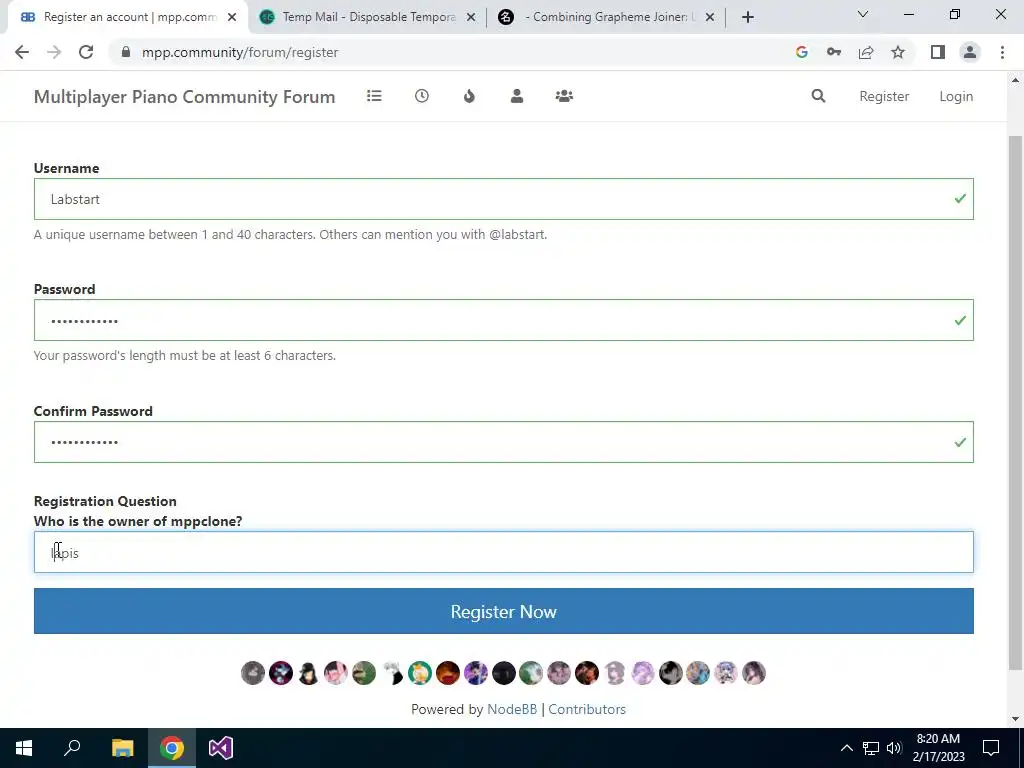Screen dimensions: 1024x768
Task: Click into the Password field
Action: click(504, 320)
